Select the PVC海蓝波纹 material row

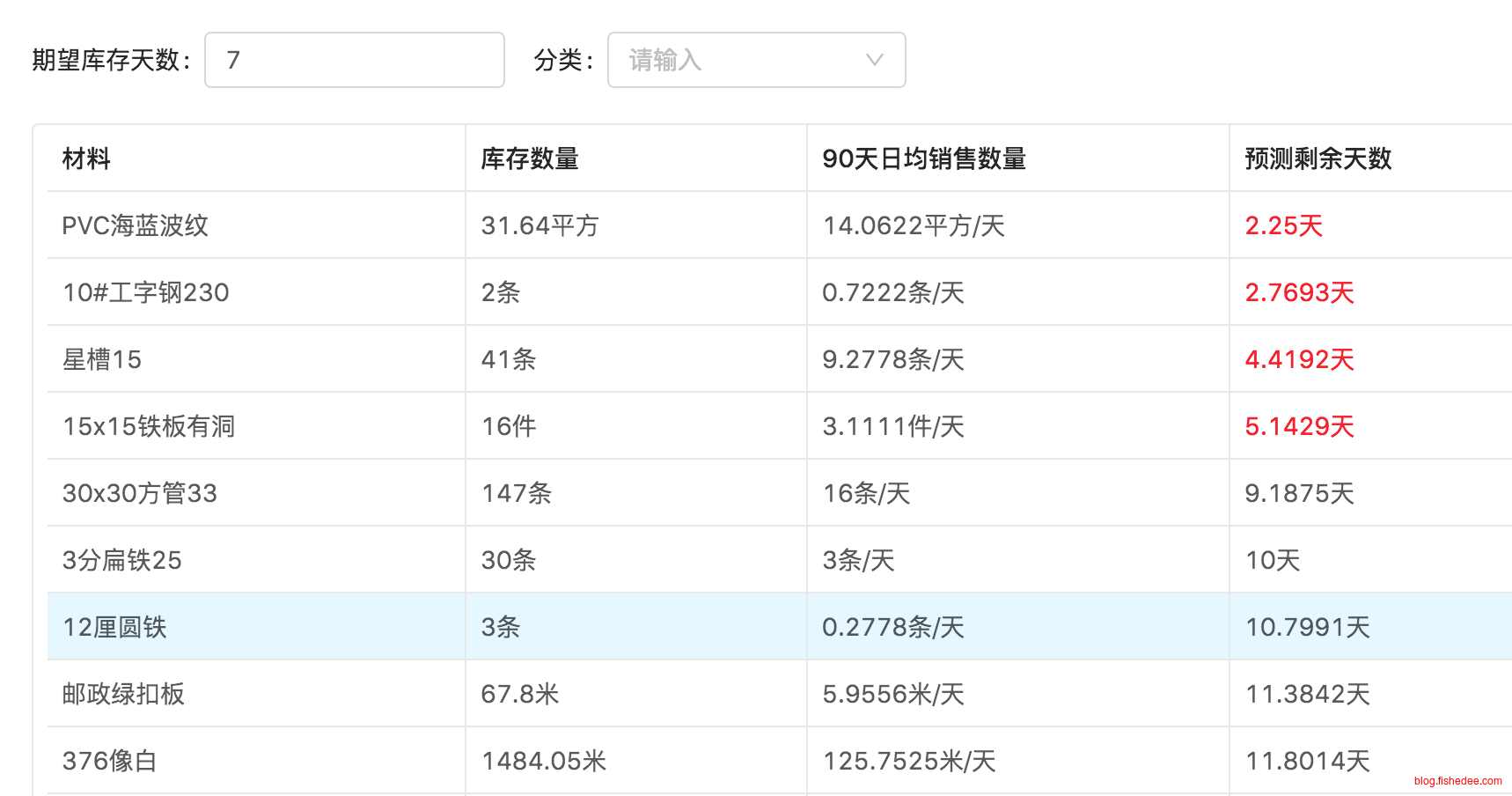point(135,225)
